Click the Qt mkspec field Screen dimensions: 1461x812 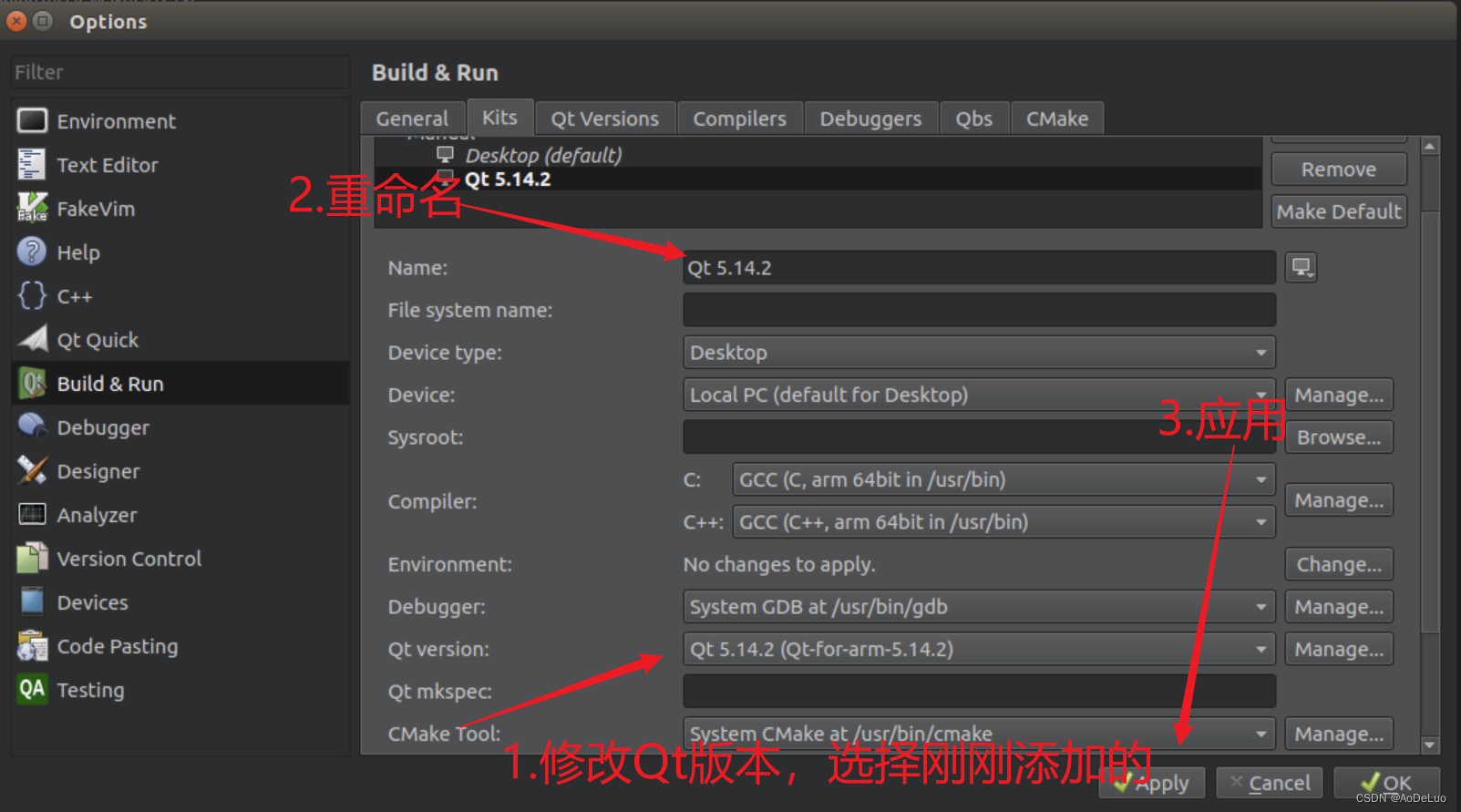click(x=979, y=691)
